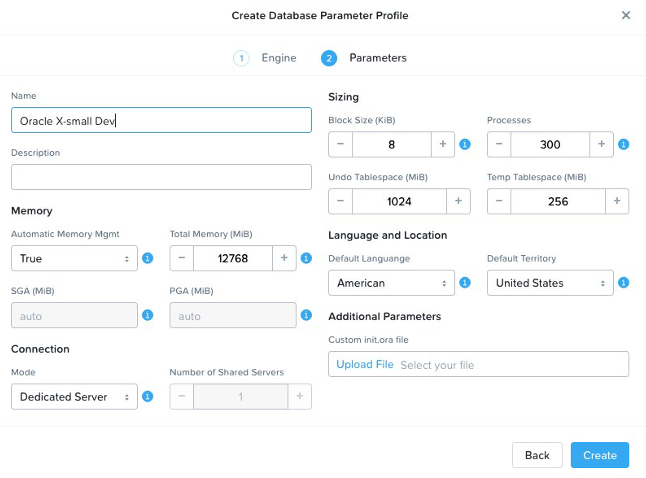Click the Additional Parameters heading
The width and height of the screenshot is (646, 478).
pyautogui.click(x=385, y=316)
